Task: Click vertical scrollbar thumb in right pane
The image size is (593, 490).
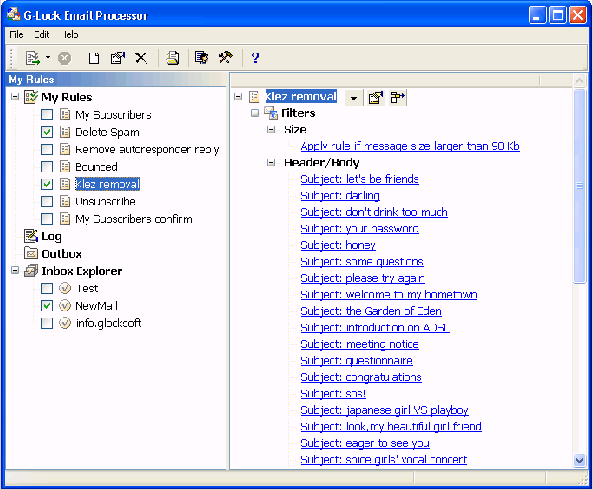Action: point(579,185)
